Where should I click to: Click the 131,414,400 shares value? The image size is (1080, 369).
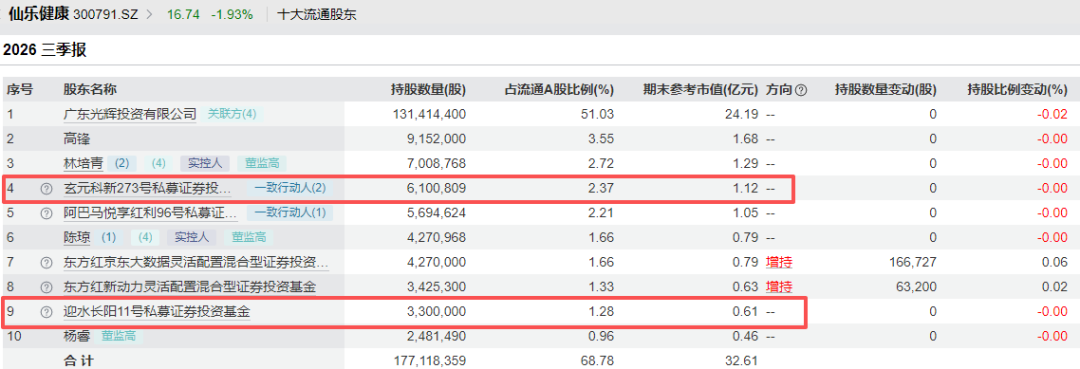(428, 114)
